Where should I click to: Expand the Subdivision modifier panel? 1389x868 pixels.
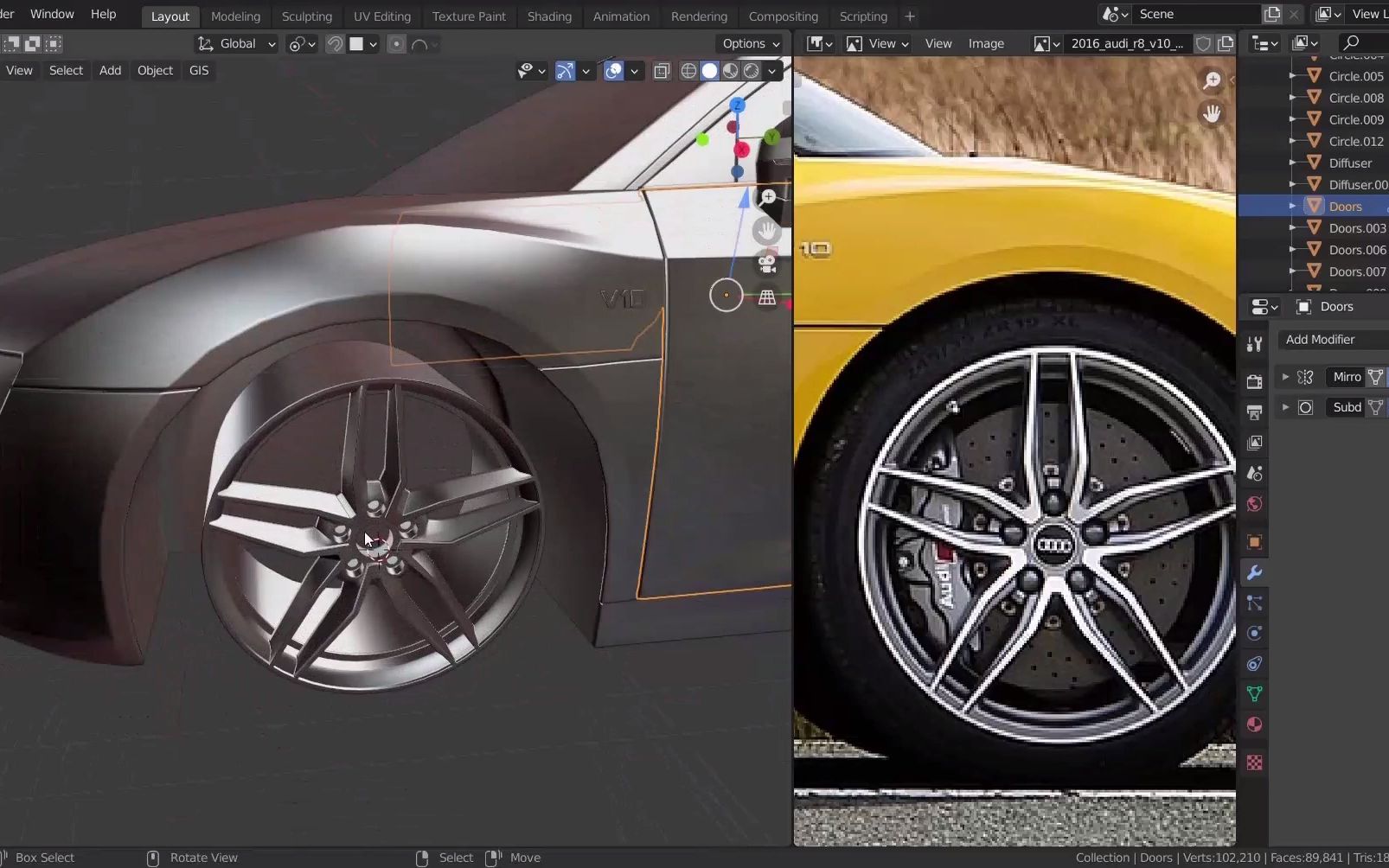click(1285, 407)
